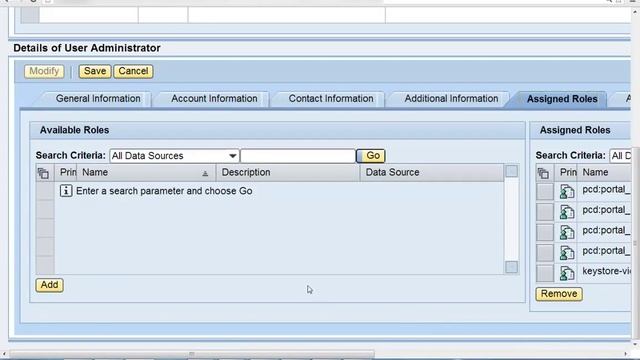Image resolution: width=640 pixels, height=360 pixels.
Task: Click the select-all icon in Assigned Roles table
Action: (543, 173)
